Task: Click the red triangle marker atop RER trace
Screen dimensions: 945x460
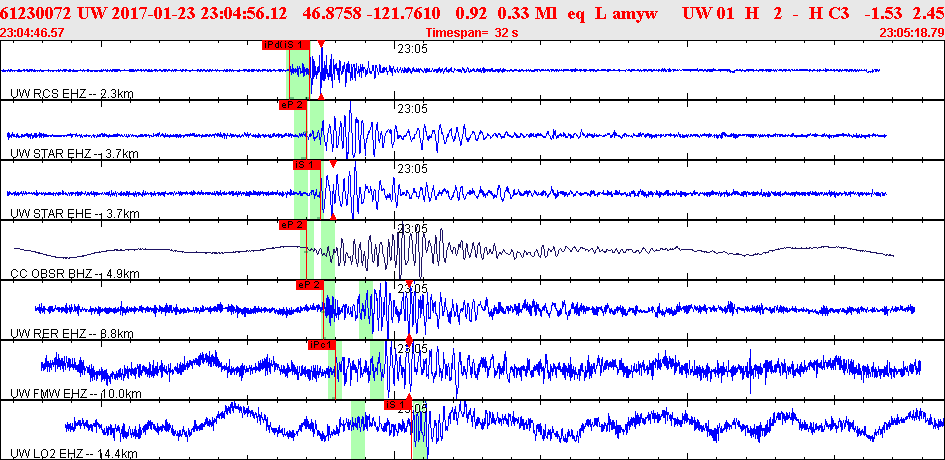Action: point(409,283)
